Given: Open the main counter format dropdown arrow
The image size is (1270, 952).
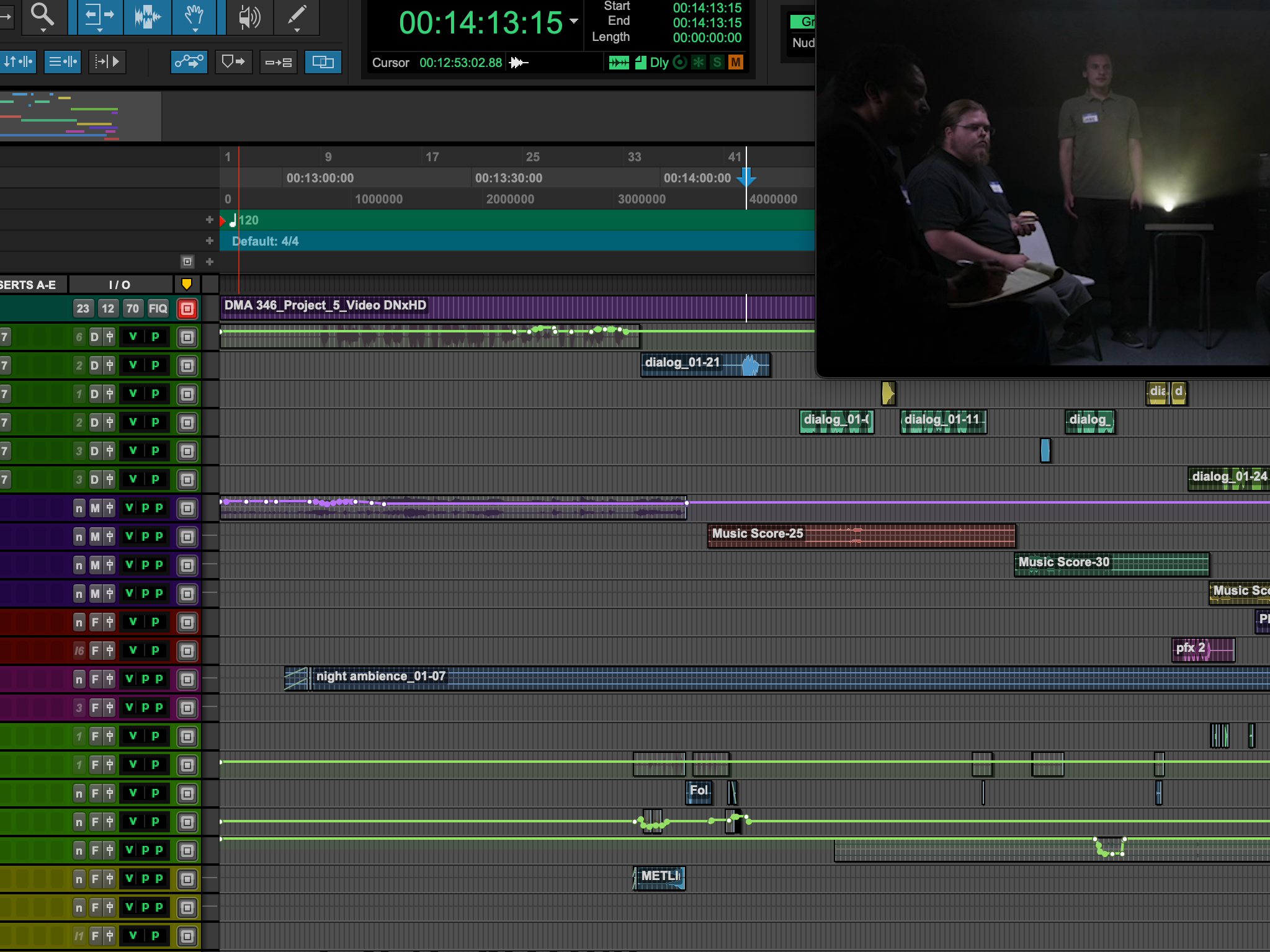Looking at the screenshot, I should coord(574,22).
